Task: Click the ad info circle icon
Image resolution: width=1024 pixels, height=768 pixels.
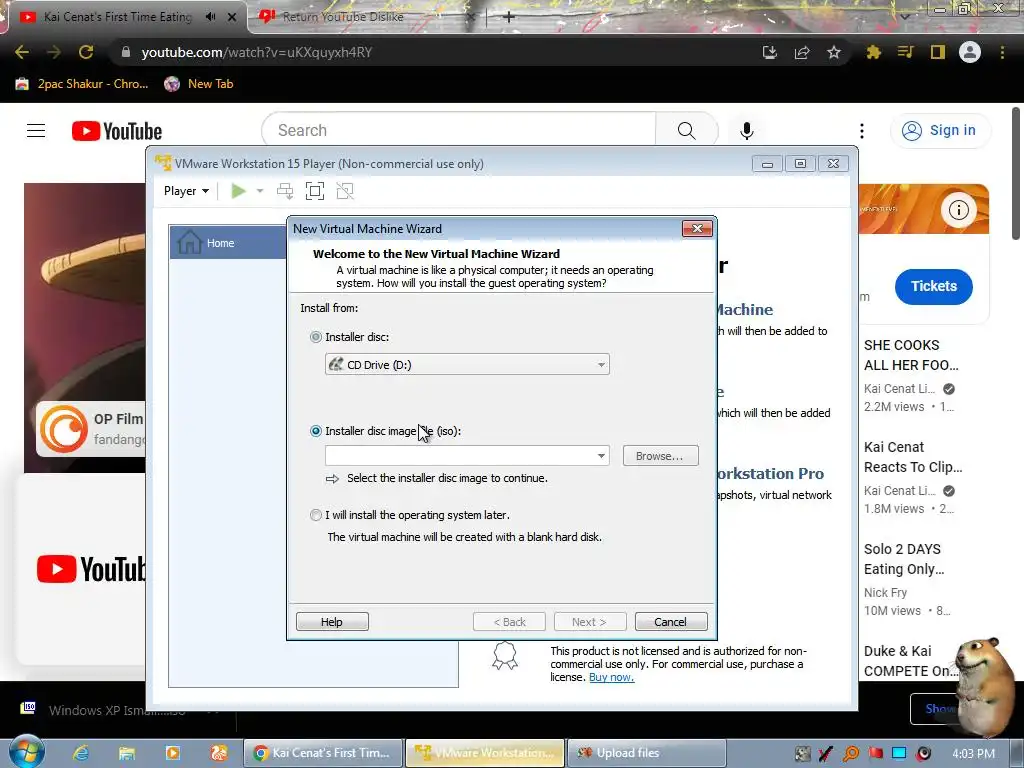Action: click(x=959, y=210)
